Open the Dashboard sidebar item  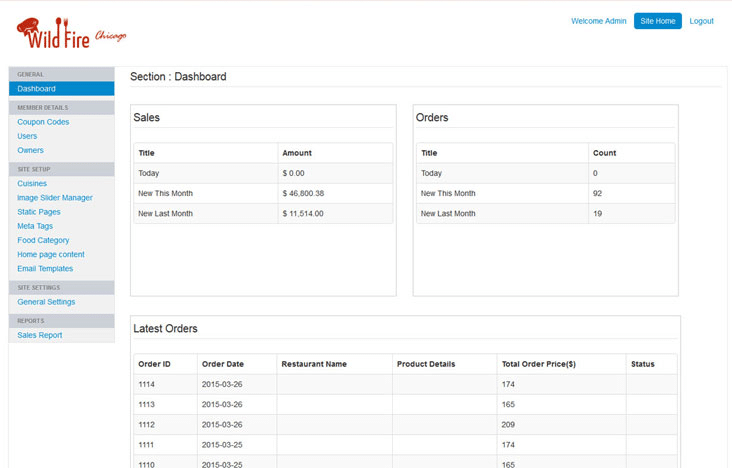pos(37,89)
